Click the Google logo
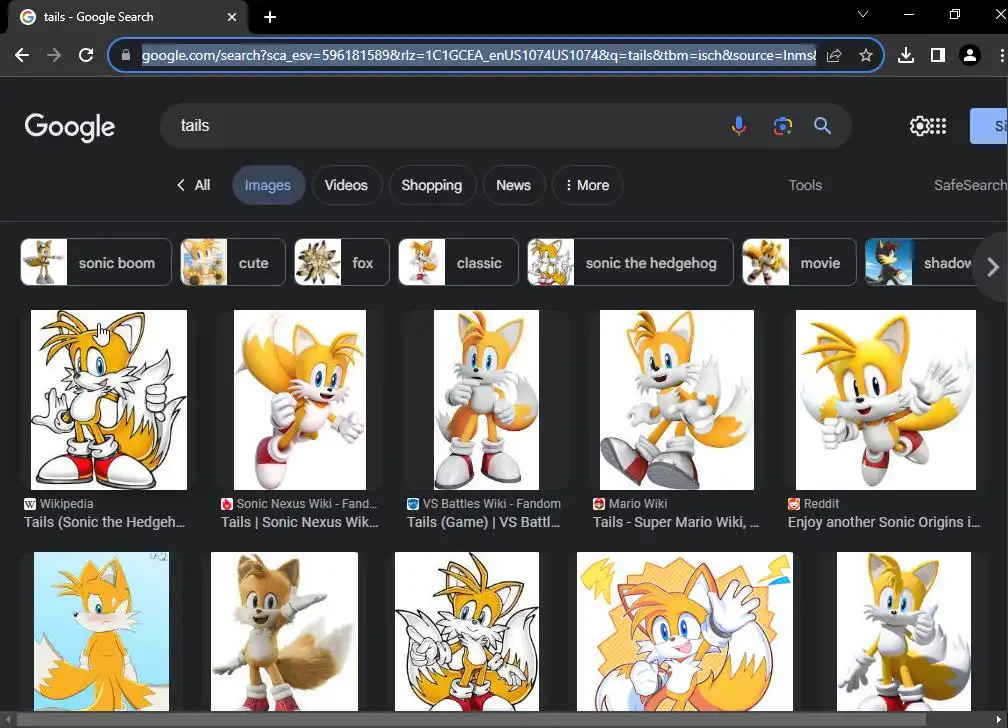 69,127
